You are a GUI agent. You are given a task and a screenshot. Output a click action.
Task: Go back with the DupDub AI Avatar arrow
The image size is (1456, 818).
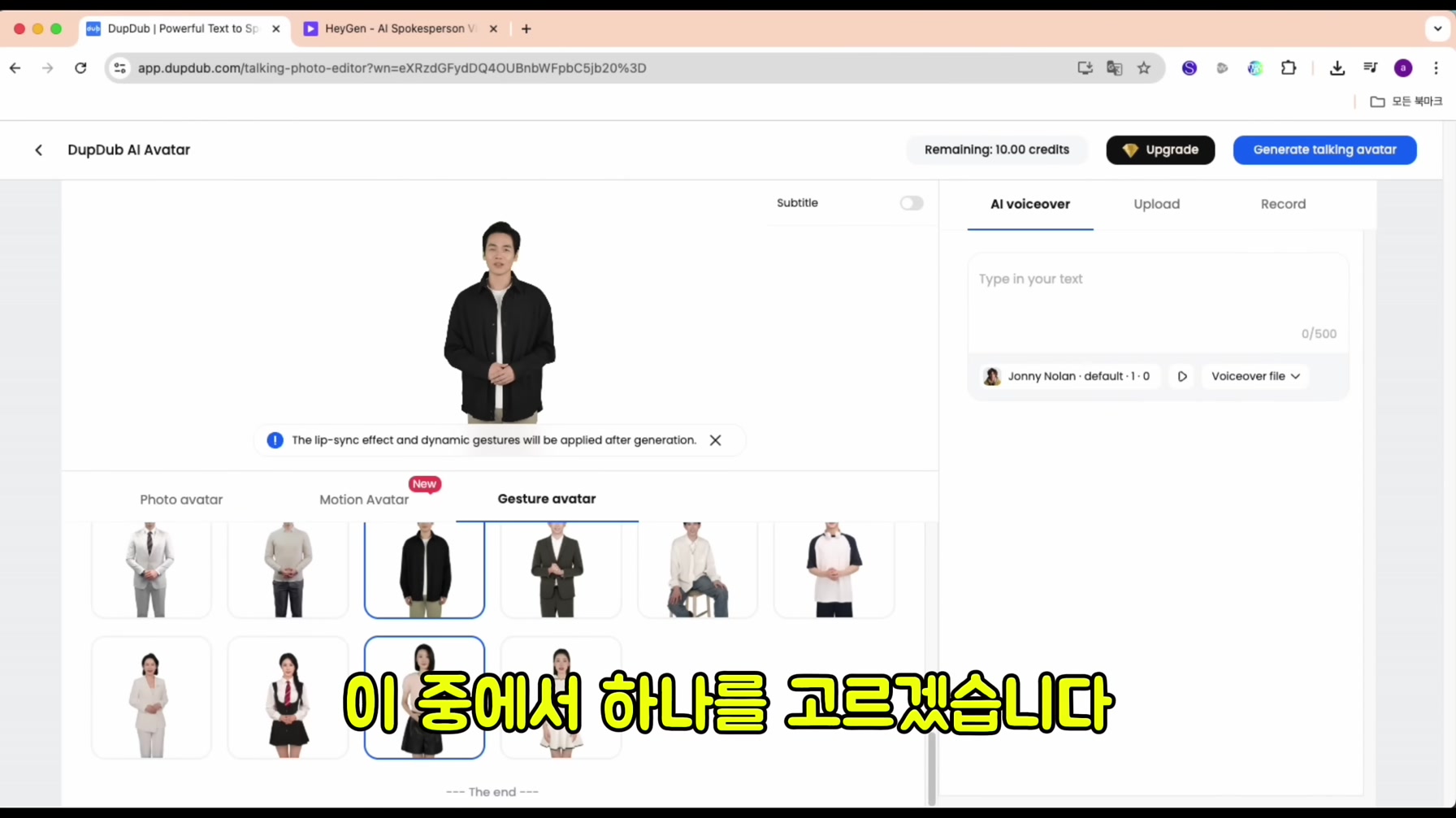pyautogui.click(x=38, y=150)
